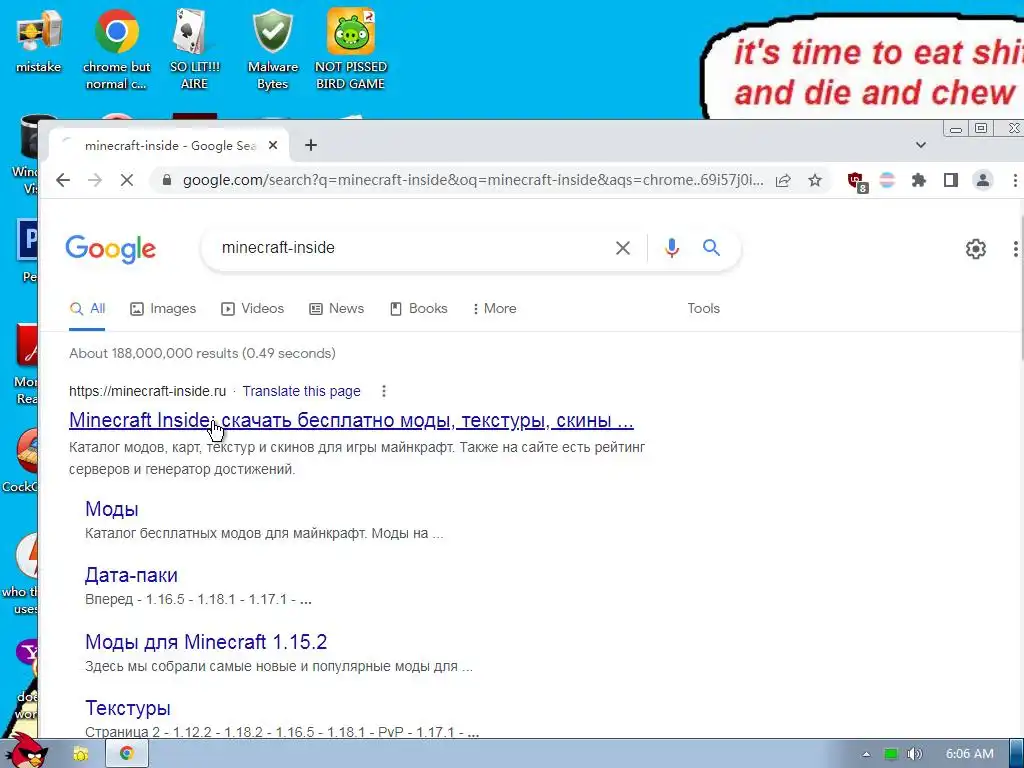Screen dimensions: 1024x768
Task: Open the Моды для Minecraft 1.15.2 sitelink
Action: click(206, 642)
